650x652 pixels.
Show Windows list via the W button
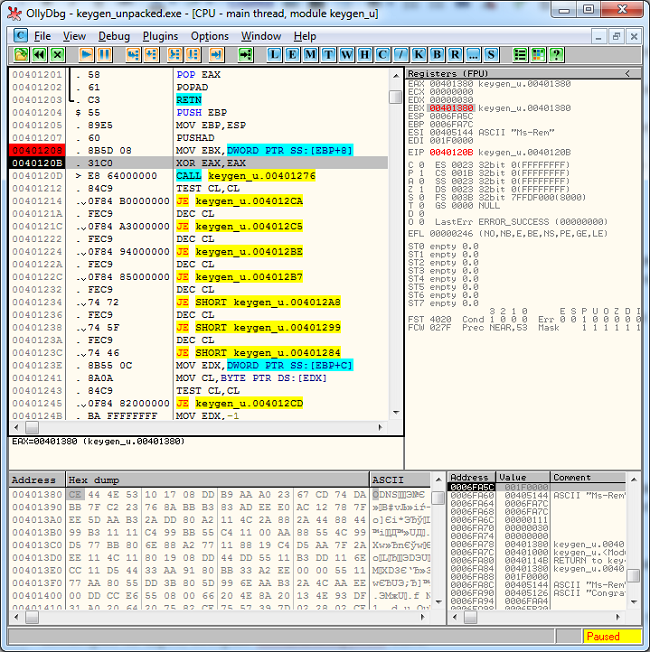pyautogui.click(x=346, y=54)
